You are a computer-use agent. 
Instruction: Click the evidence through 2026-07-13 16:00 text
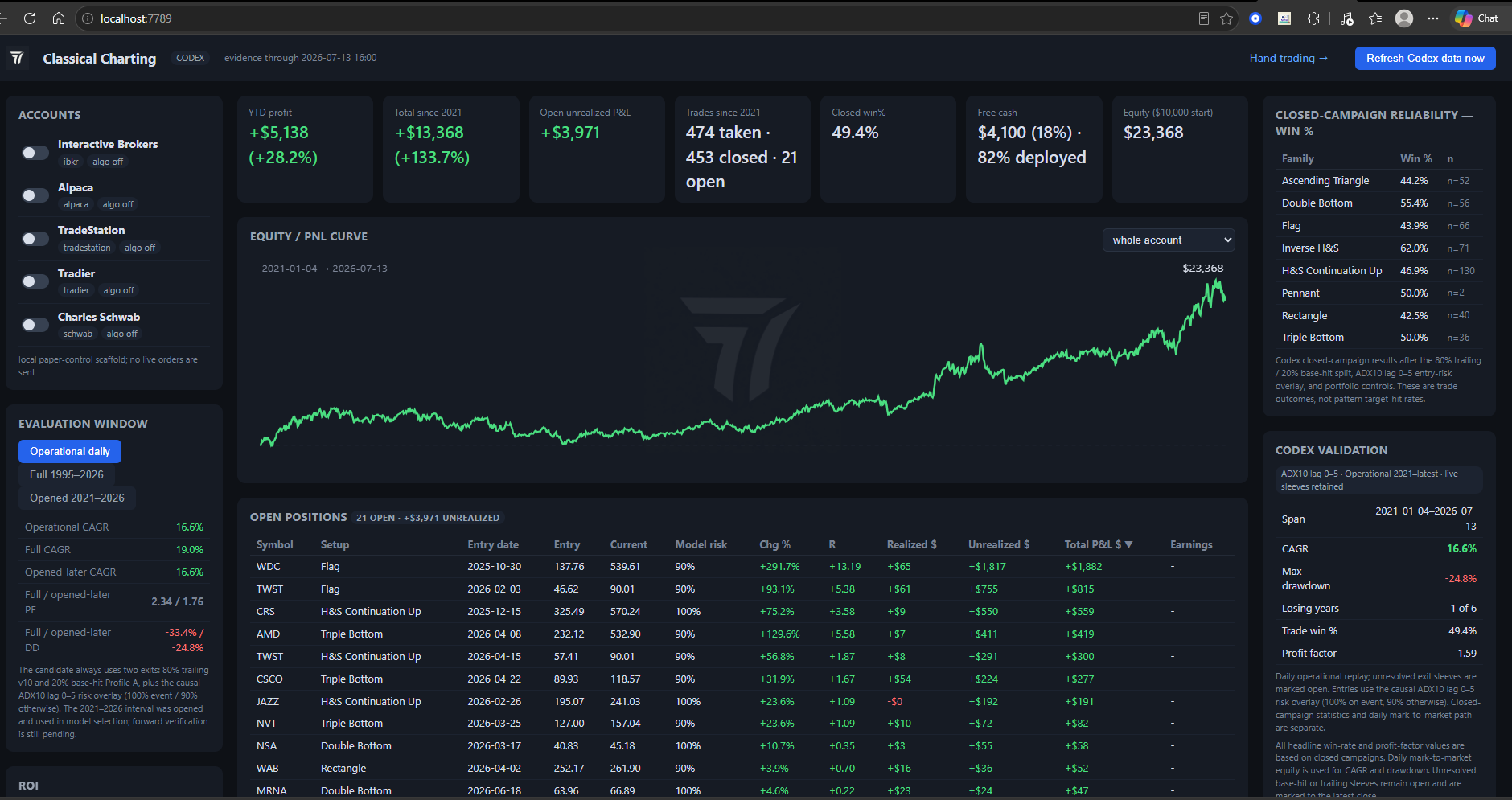coord(300,58)
